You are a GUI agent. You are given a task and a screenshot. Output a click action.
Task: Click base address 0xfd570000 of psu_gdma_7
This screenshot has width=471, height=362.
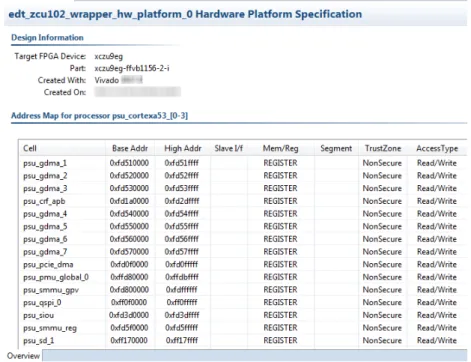pyautogui.click(x=129, y=252)
